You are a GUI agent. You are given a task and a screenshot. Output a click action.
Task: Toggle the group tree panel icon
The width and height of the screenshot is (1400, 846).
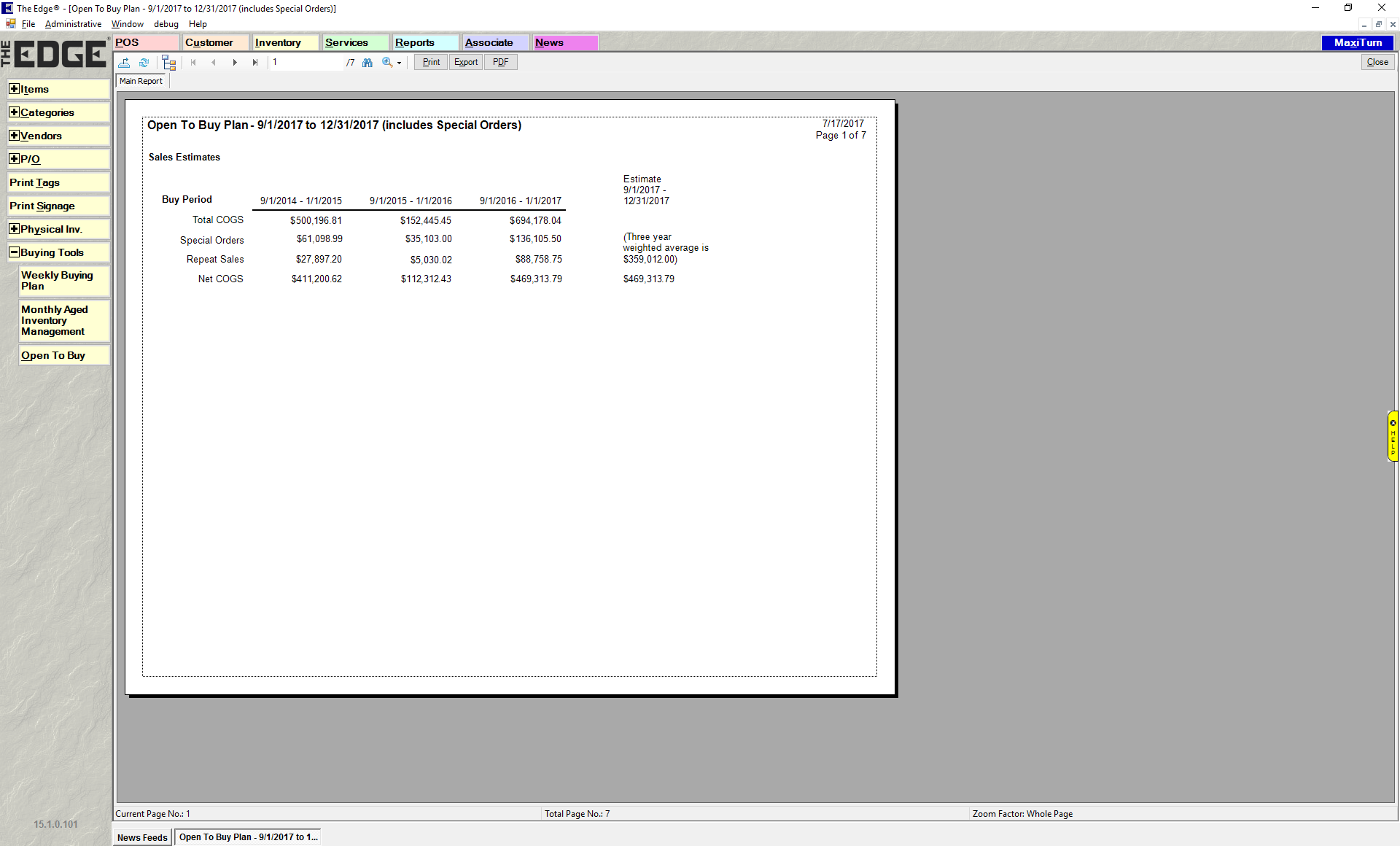[168, 63]
